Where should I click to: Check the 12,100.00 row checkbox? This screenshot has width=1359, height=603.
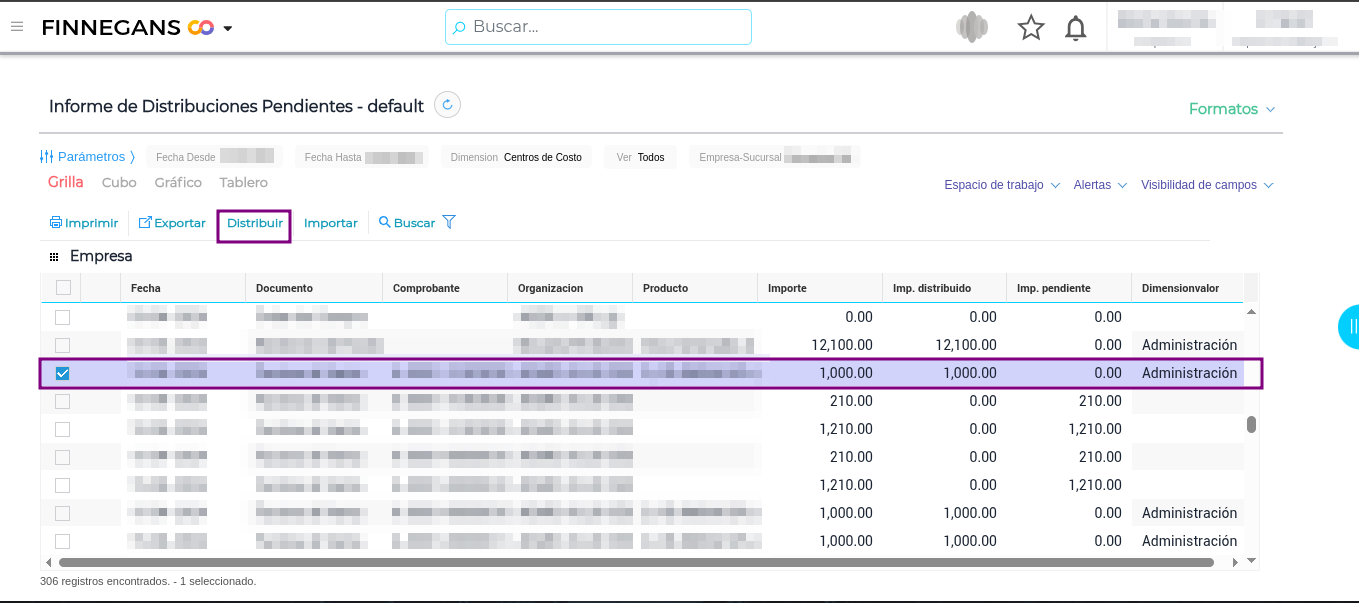pyautogui.click(x=63, y=345)
